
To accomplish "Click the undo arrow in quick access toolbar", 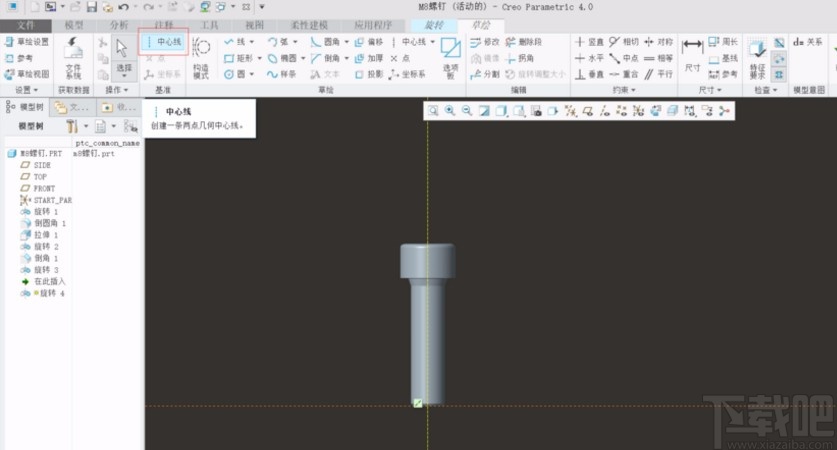I will pos(123,7).
